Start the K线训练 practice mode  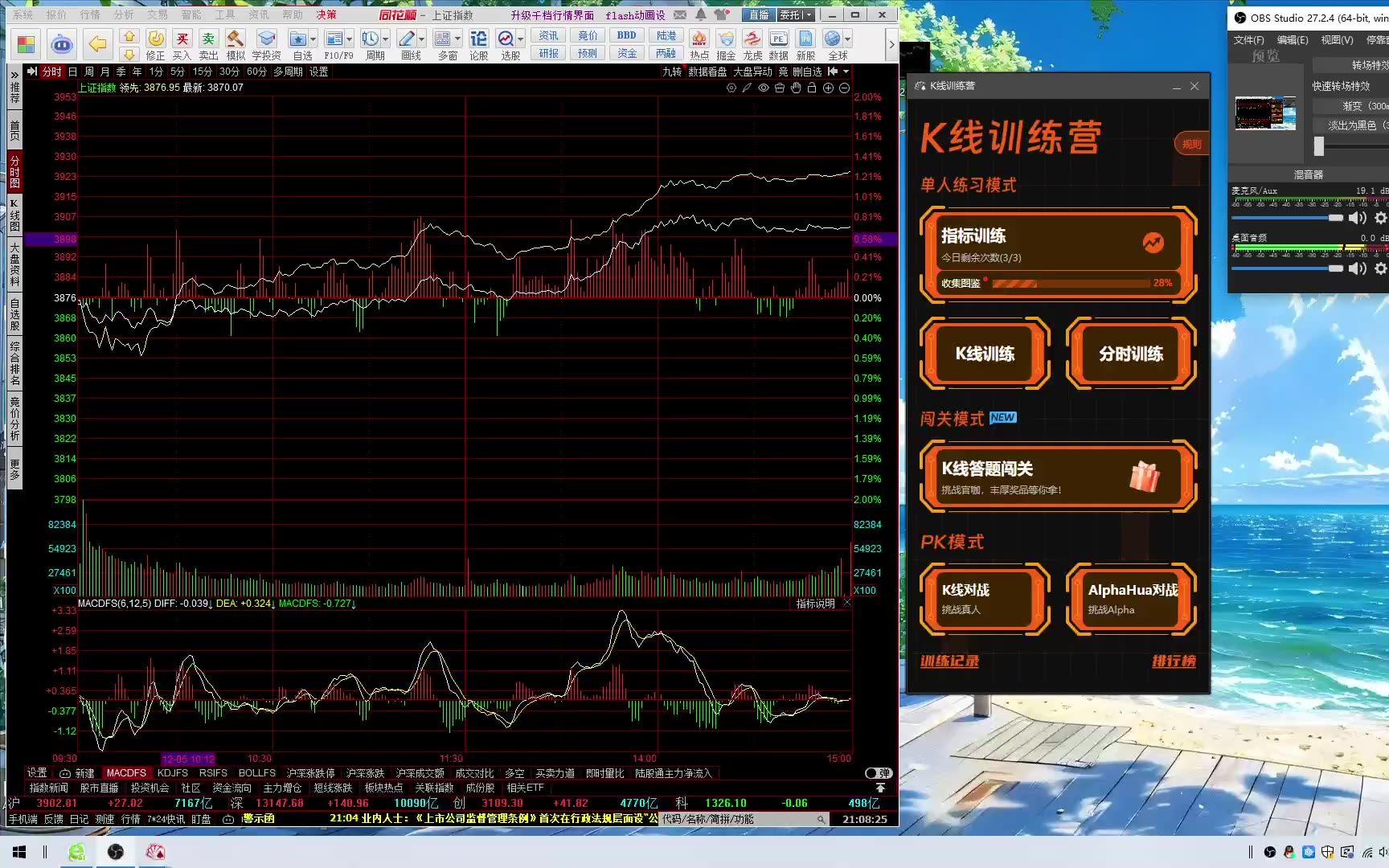tap(985, 354)
